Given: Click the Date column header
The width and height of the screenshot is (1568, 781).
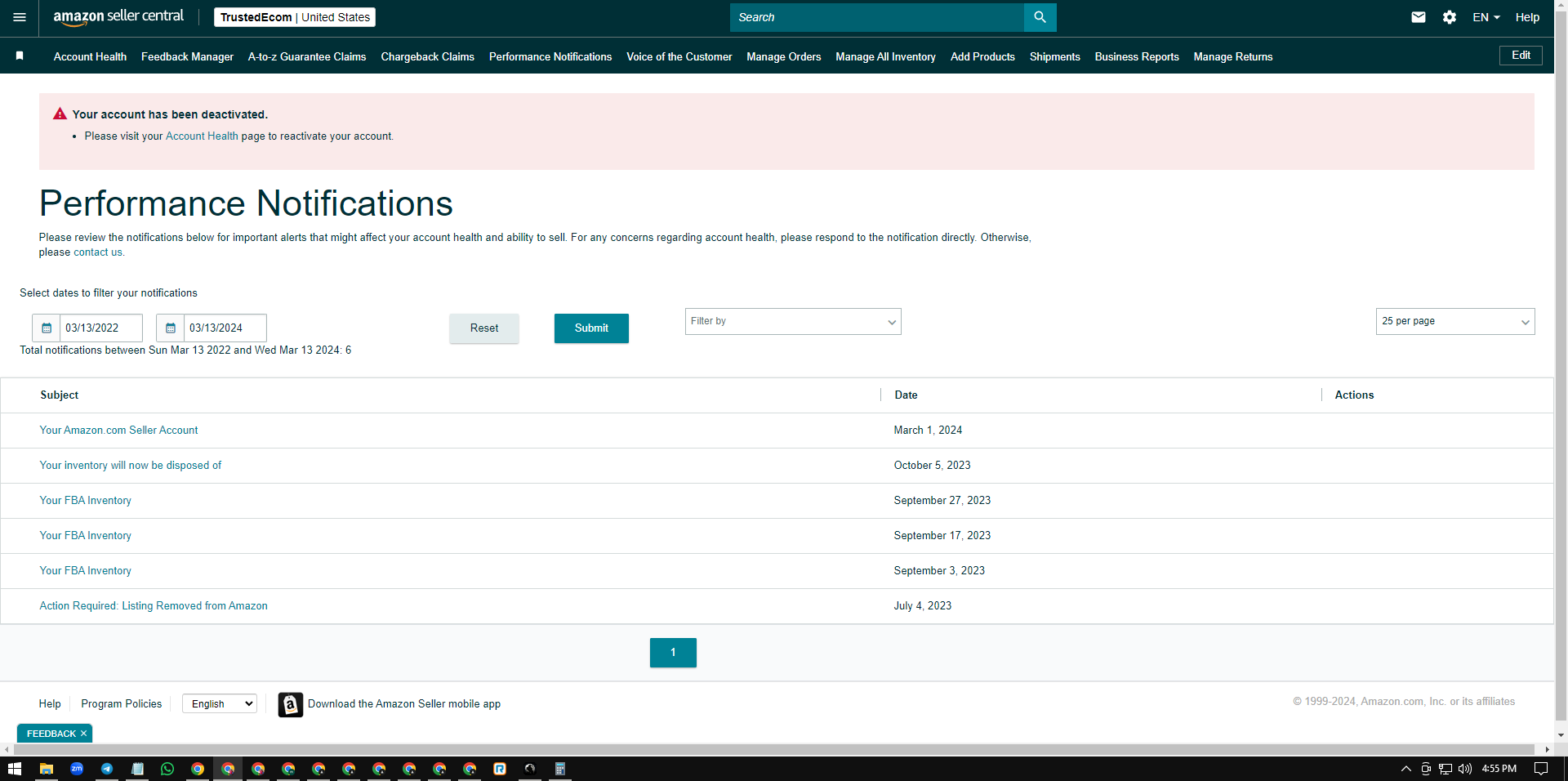Looking at the screenshot, I should [x=906, y=395].
